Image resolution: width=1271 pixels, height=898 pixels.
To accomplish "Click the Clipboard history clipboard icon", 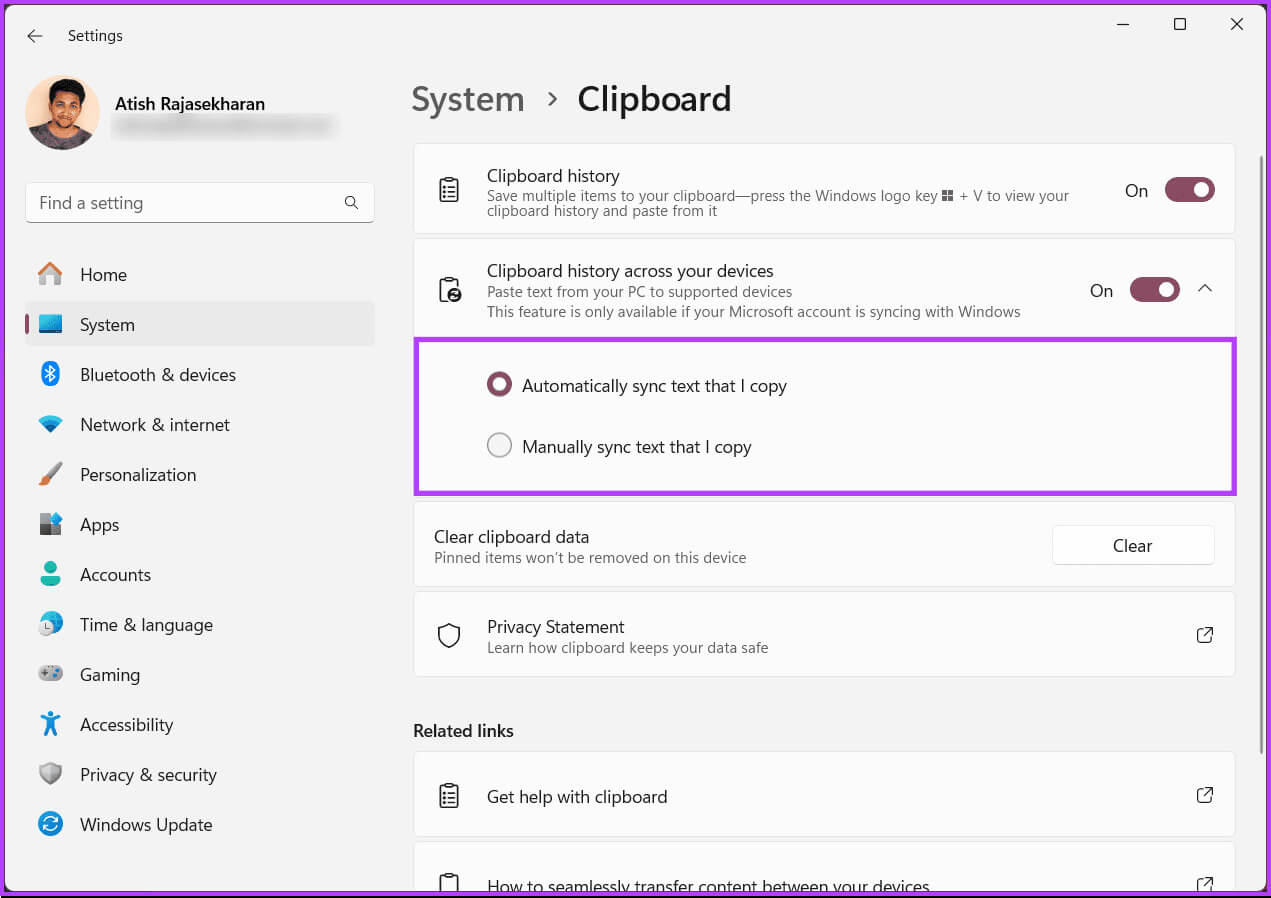I will point(449,189).
